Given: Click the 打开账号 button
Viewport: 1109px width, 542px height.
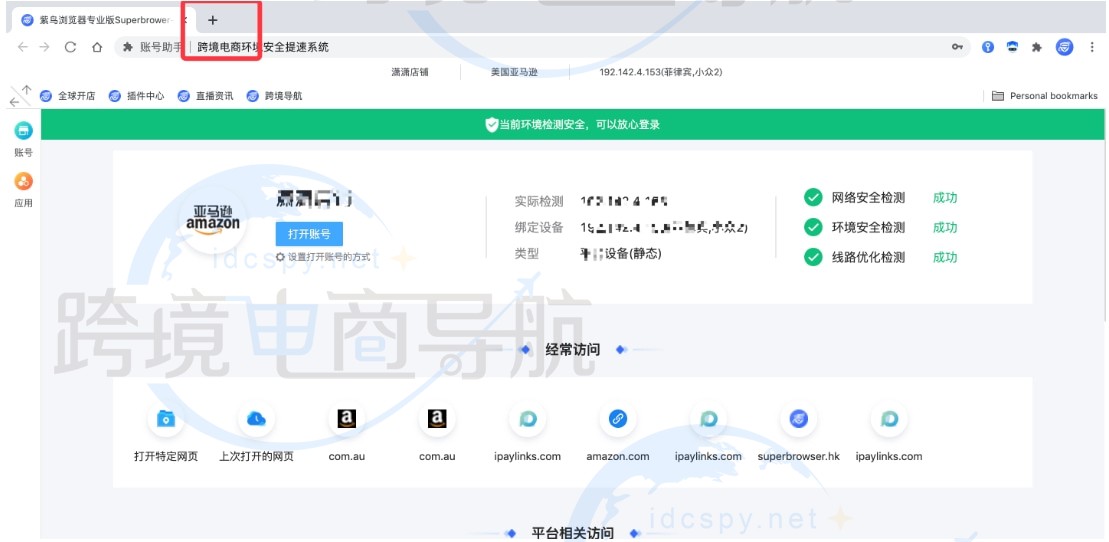Looking at the screenshot, I should point(309,233).
